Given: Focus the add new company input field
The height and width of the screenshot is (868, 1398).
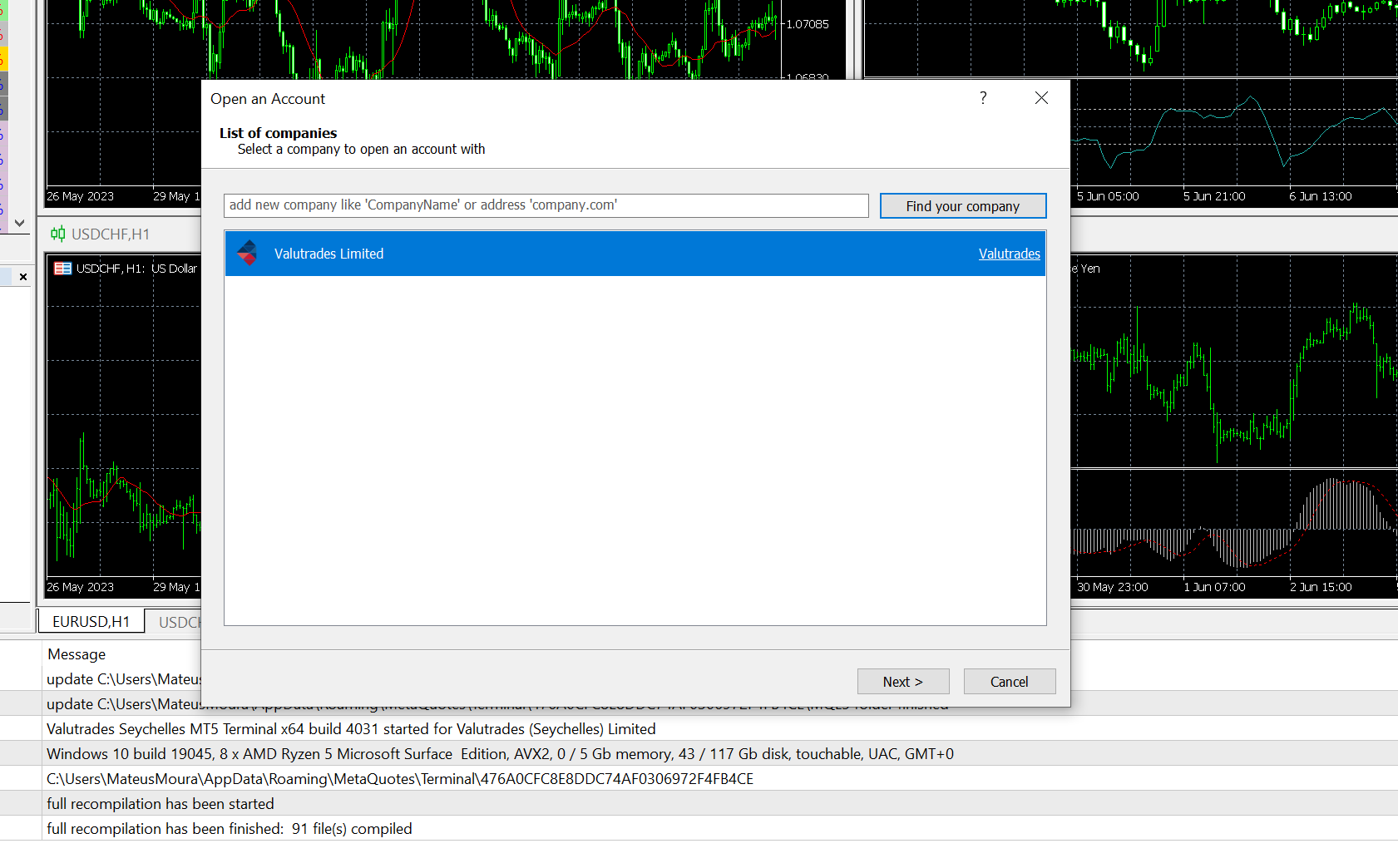Looking at the screenshot, I should click(x=546, y=205).
